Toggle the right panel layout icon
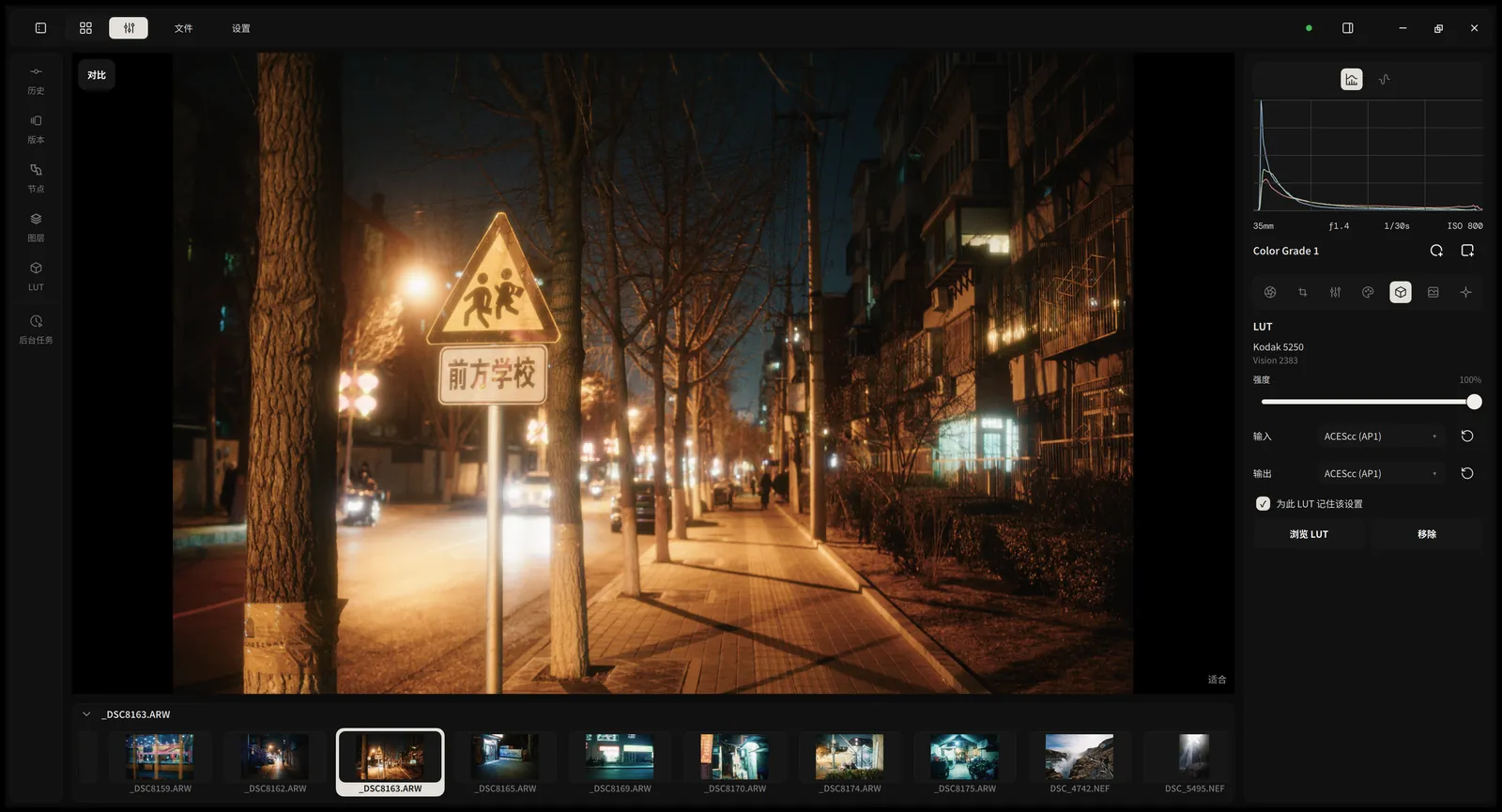 click(x=1348, y=28)
